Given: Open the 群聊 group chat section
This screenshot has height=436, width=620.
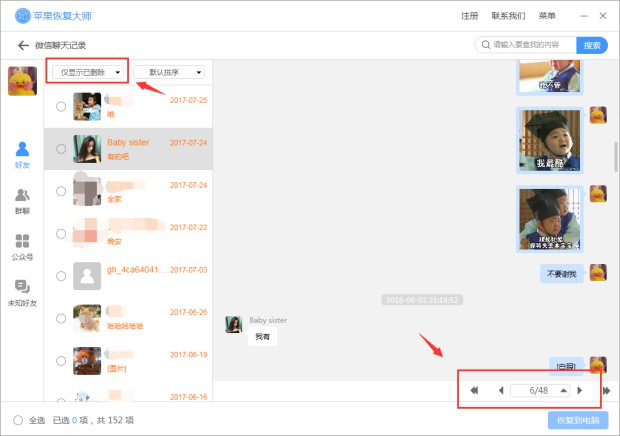Looking at the screenshot, I should (22, 200).
